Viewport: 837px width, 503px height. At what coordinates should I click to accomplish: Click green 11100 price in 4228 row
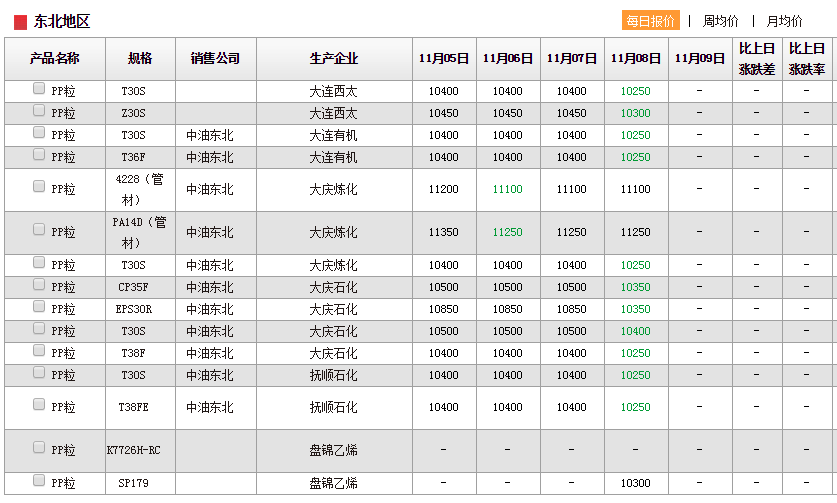[x=508, y=189]
